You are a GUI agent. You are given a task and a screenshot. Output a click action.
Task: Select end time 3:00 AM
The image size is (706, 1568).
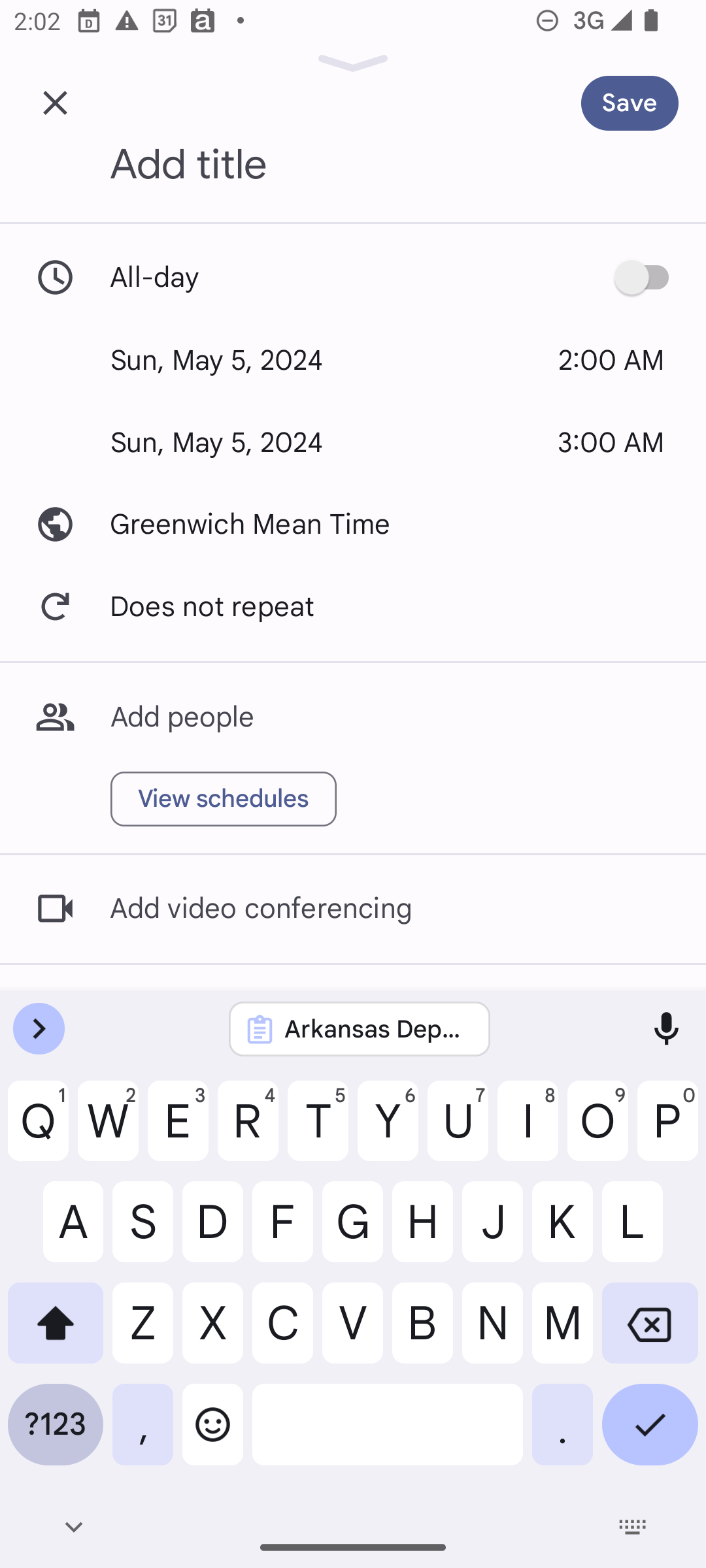point(611,442)
